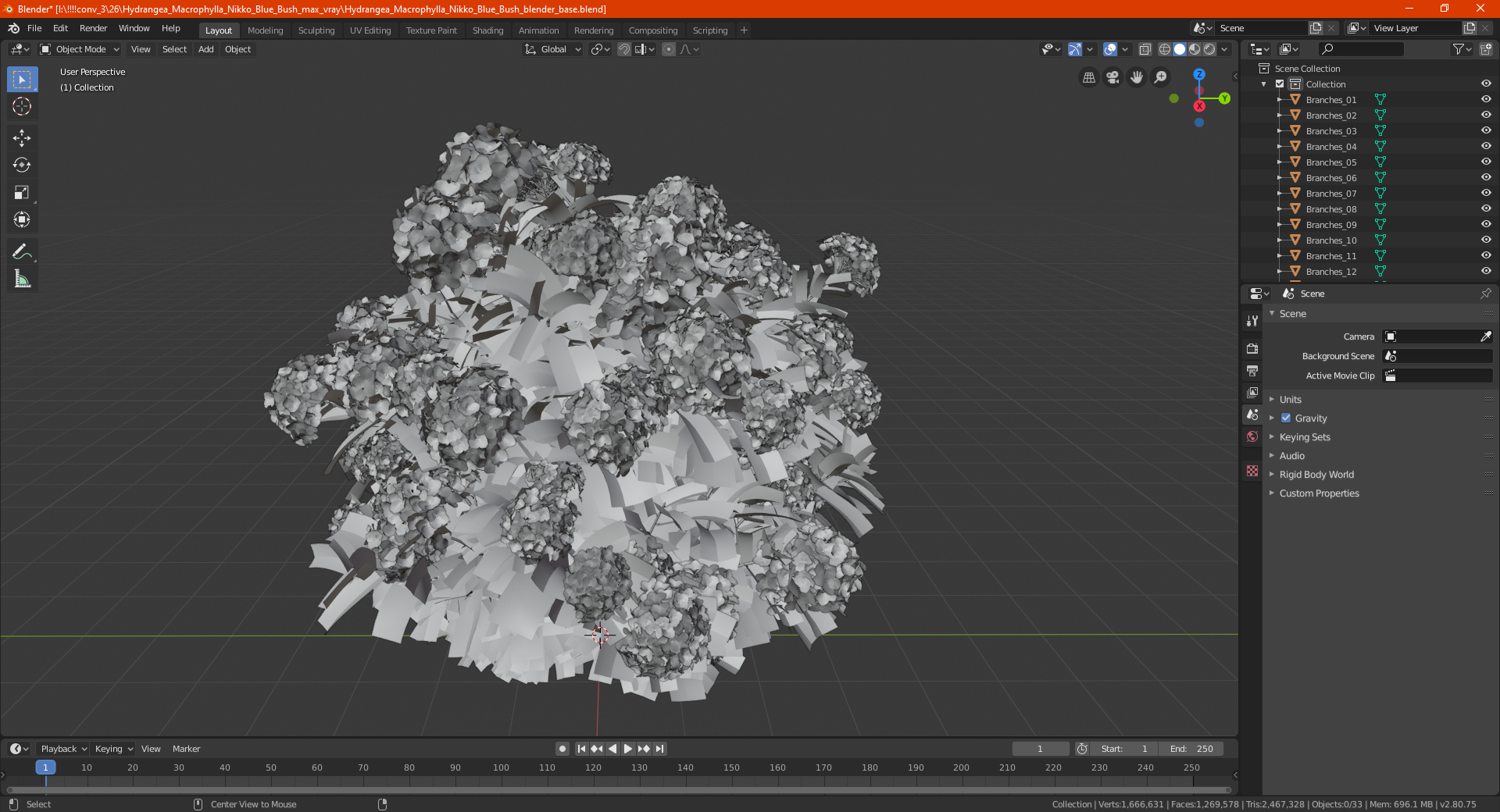The width and height of the screenshot is (1500, 812).
Task: Switch to camera view icon
Action: (x=1113, y=77)
